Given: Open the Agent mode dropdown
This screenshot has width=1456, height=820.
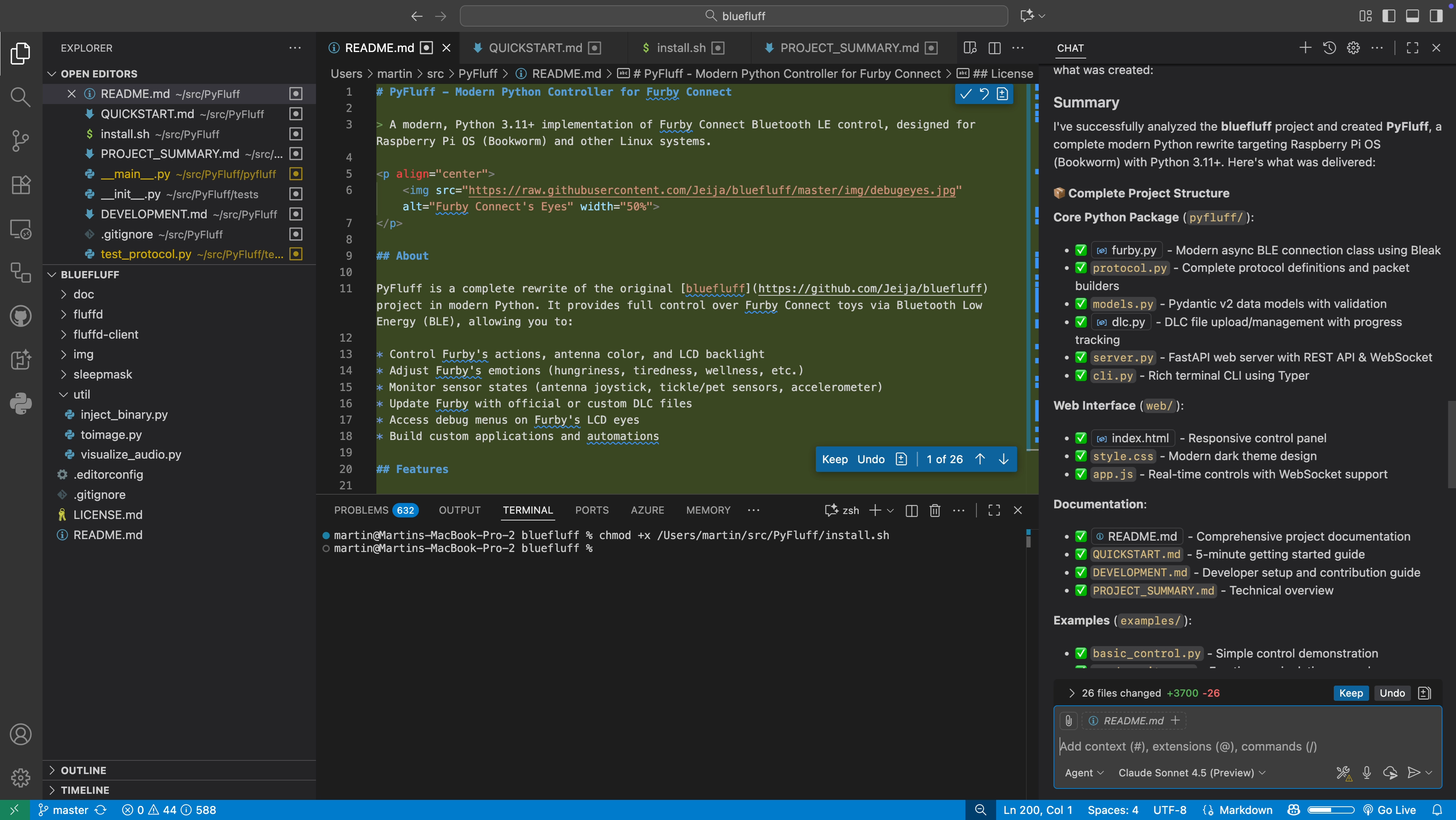Looking at the screenshot, I should (x=1083, y=773).
